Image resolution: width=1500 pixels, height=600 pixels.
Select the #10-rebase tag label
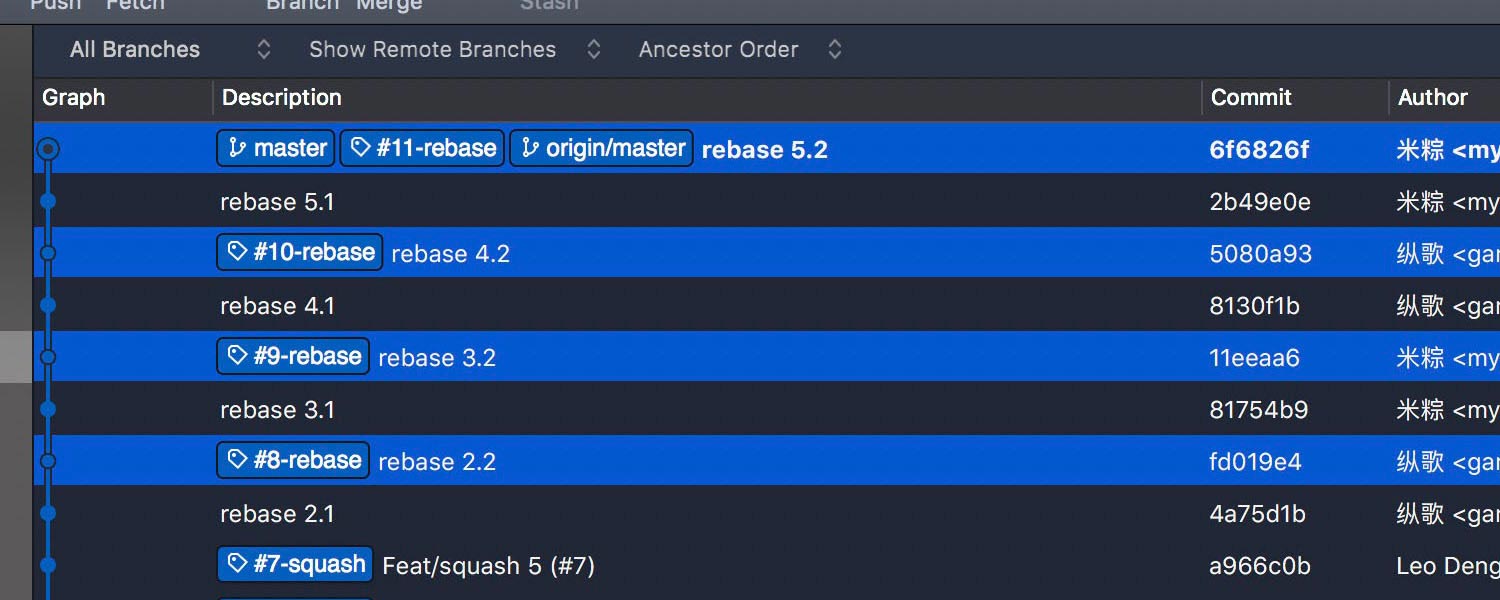point(301,252)
